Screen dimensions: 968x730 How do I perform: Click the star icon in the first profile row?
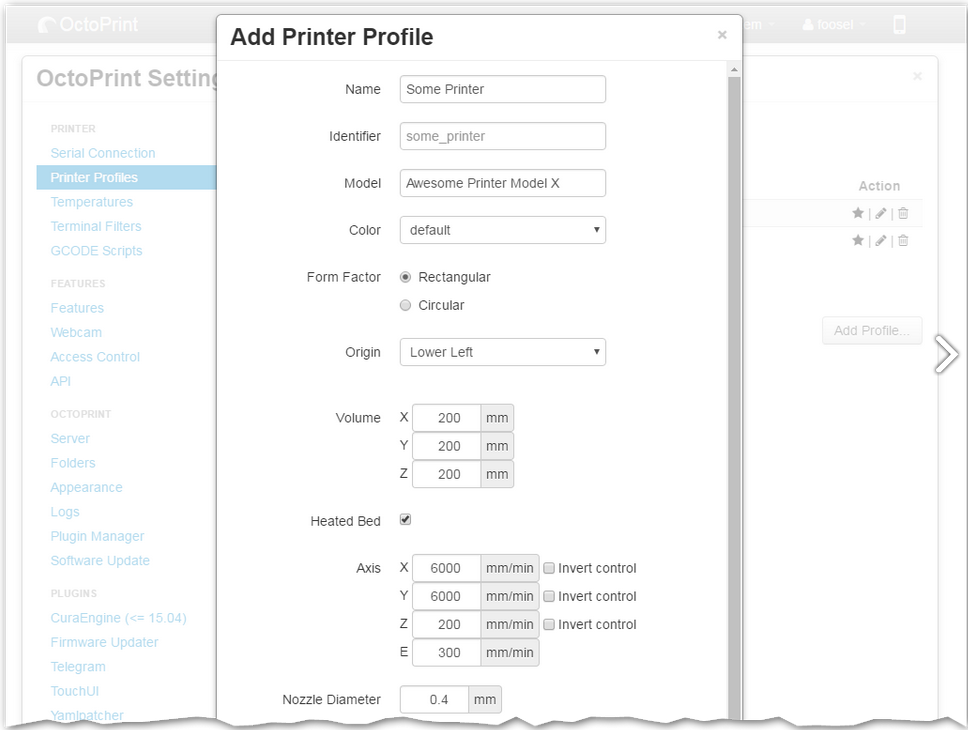[858, 213]
